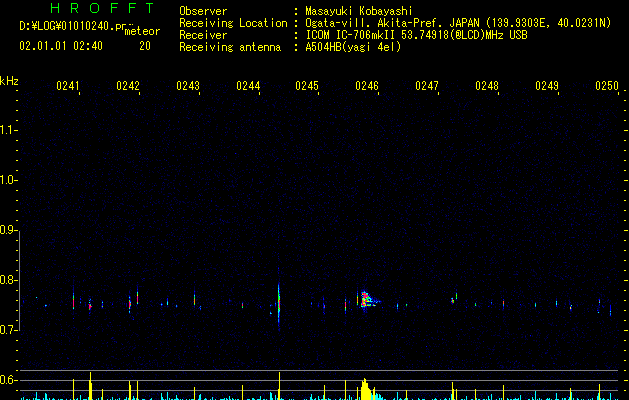This screenshot has height=400, width=629.
Task: Click the 0241 time marker
Action: pos(68,86)
